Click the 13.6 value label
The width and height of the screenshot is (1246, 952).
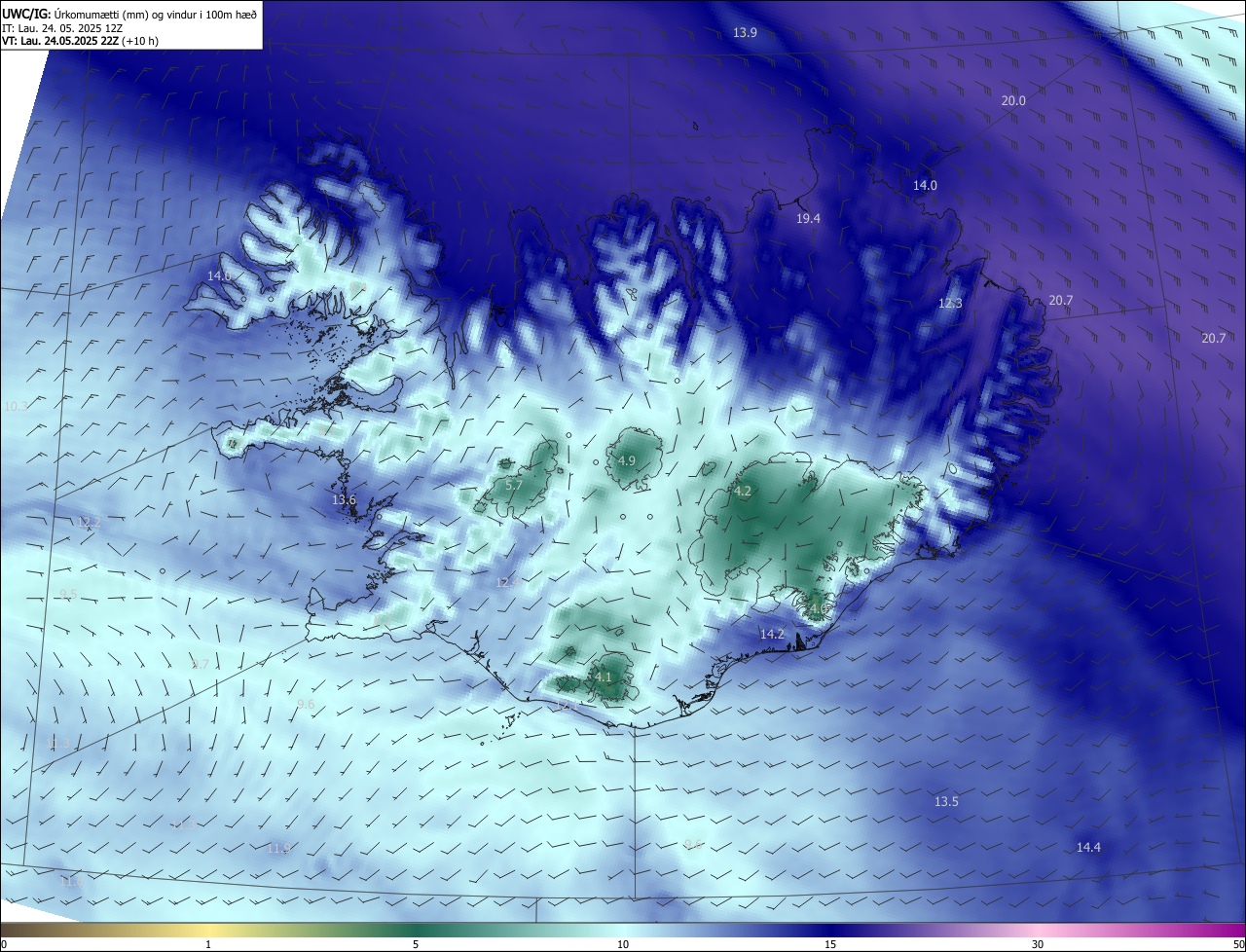tap(345, 500)
